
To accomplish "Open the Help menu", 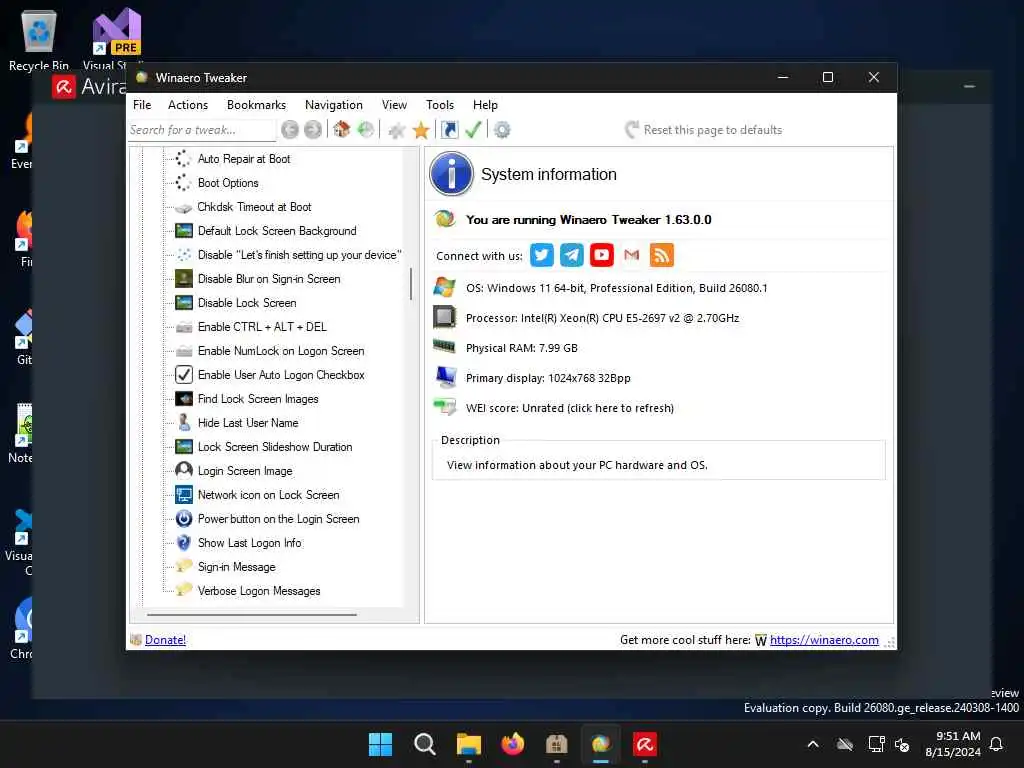I will click(x=485, y=104).
